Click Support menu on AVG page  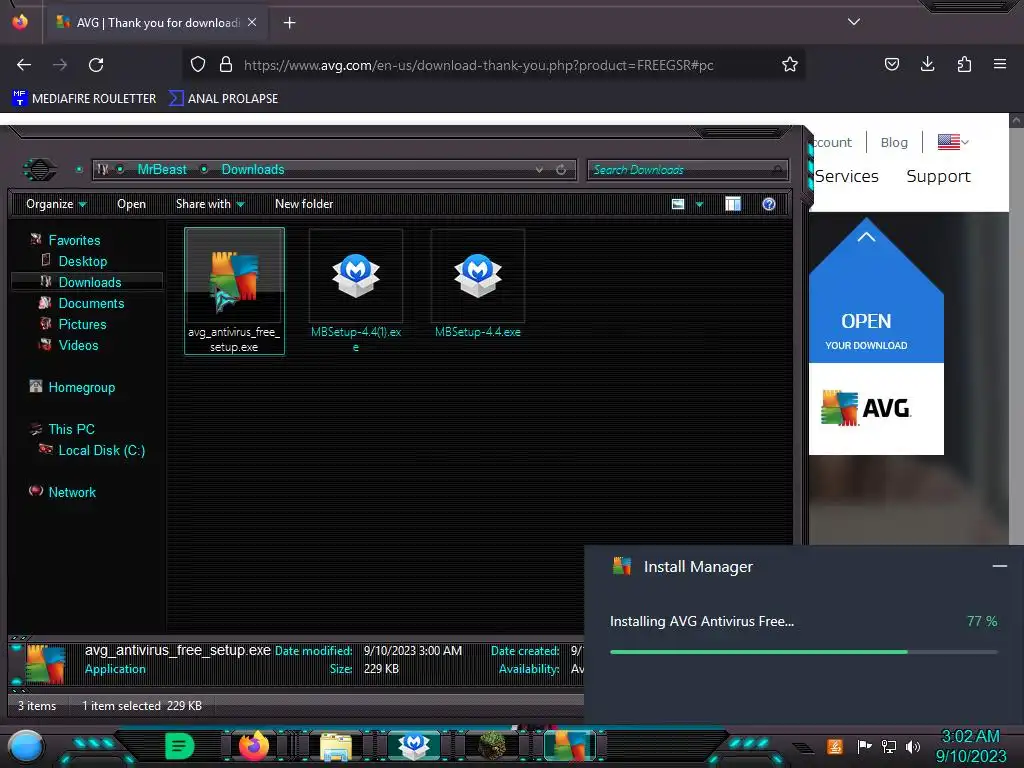[x=938, y=176]
